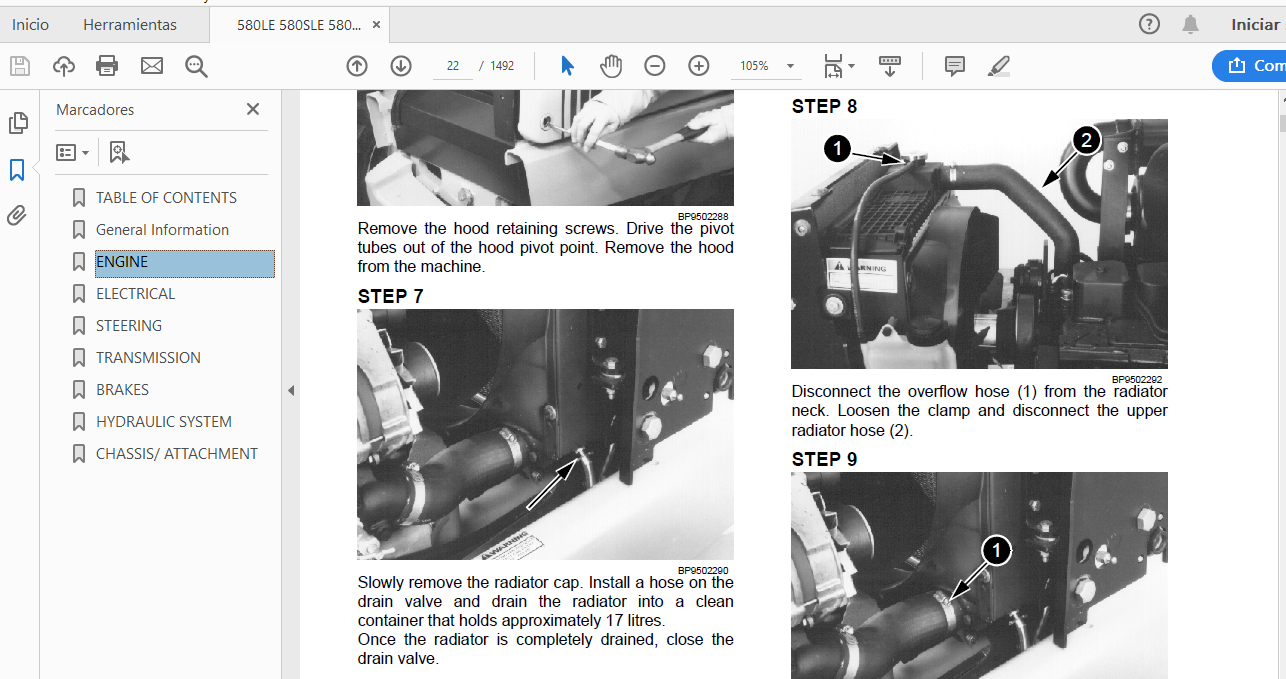1286x679 pixels.
Task: Open bookmark options dropdown menu
Action: (x=72, y=152)
